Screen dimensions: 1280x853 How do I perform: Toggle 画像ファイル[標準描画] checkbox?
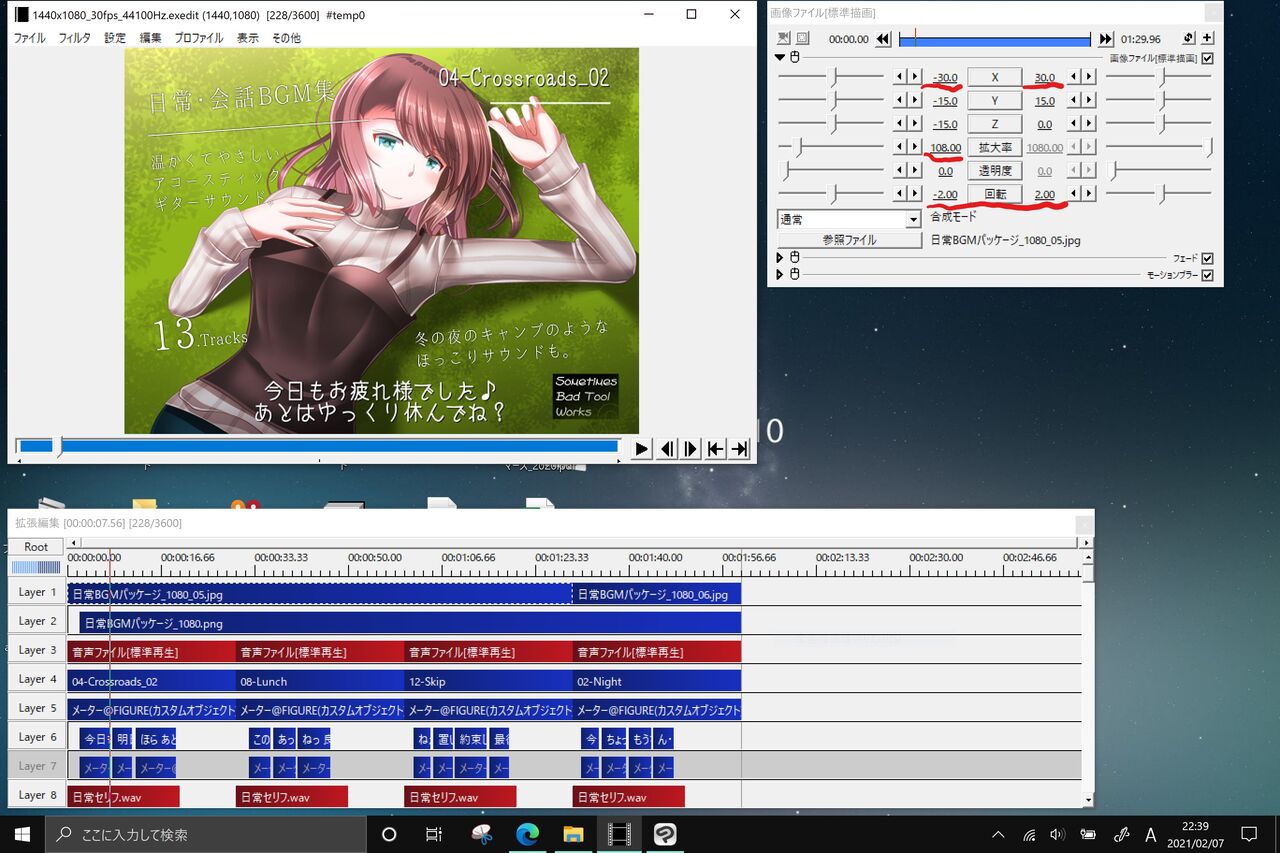pos(1208,58)
